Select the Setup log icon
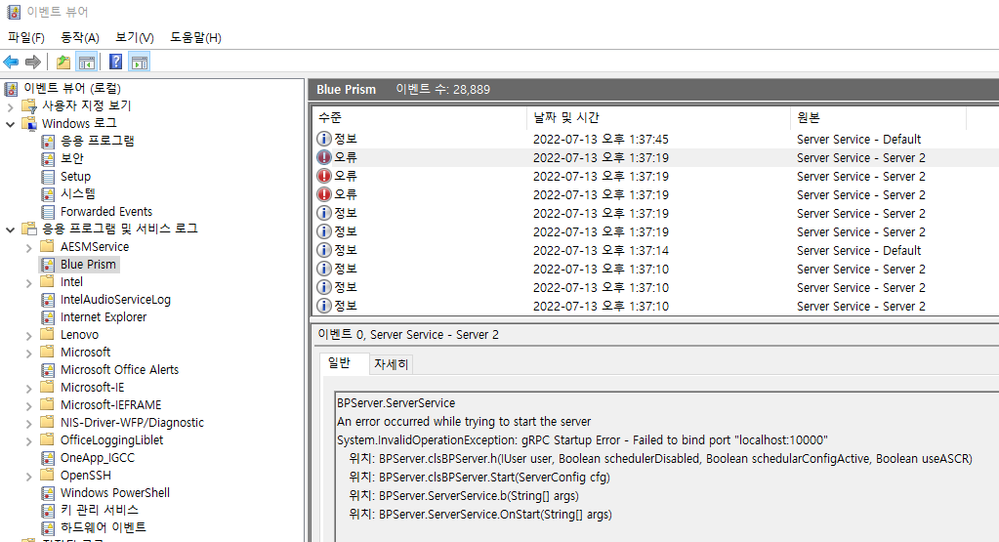Viewport: 999px width, 542px height. point(48,176)
